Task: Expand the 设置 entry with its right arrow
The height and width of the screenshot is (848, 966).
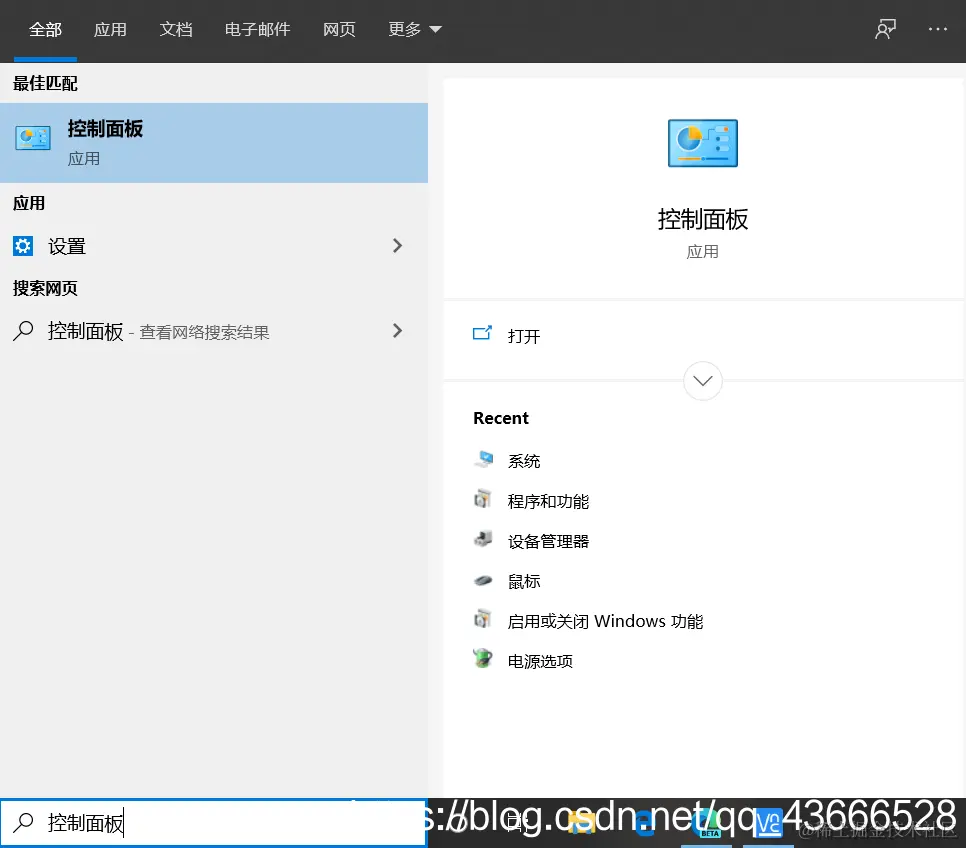Action: 397,246
